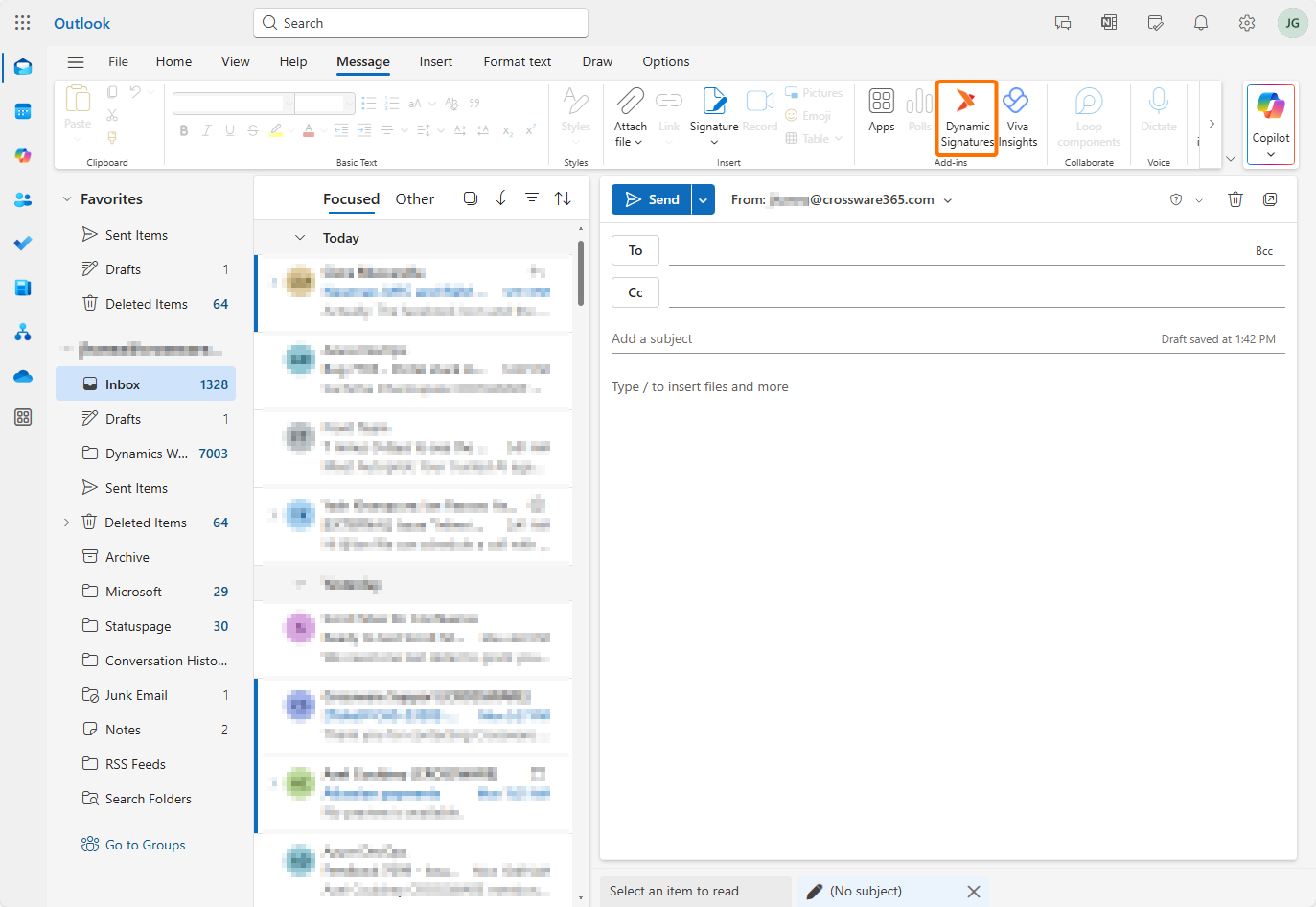Open the Insert ribbon tab
The image size is (1316, 907).
click(435, 62)
